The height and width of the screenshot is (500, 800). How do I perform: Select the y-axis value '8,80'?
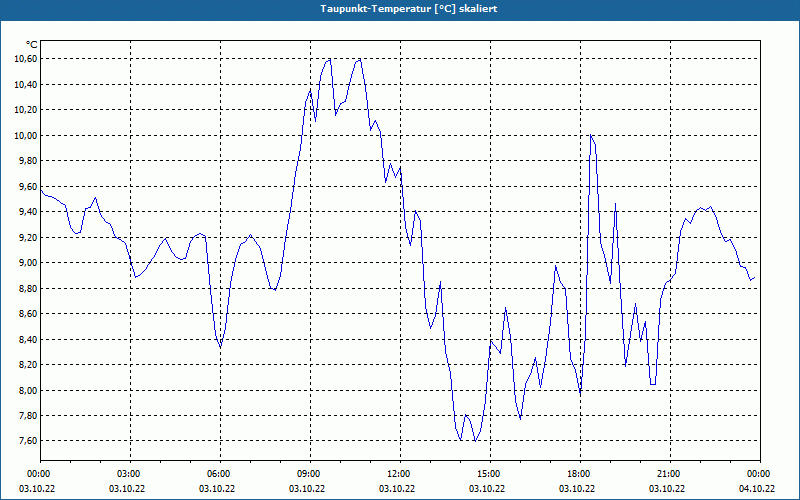[28, 288]
